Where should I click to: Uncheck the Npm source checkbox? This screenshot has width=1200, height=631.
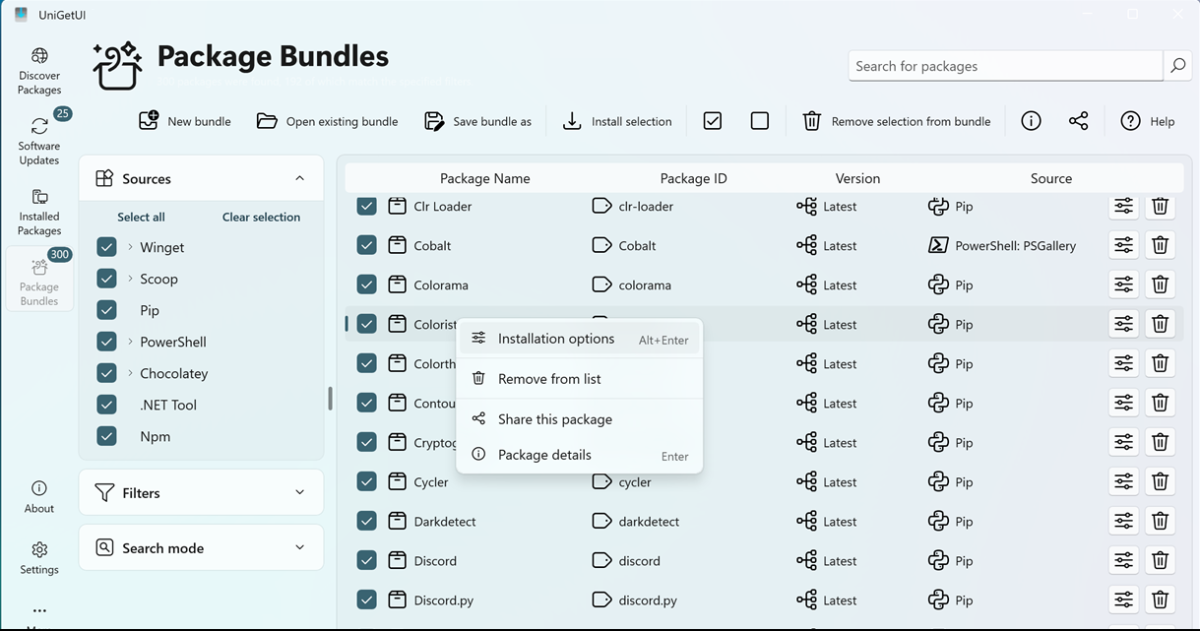tap(107, 436)
